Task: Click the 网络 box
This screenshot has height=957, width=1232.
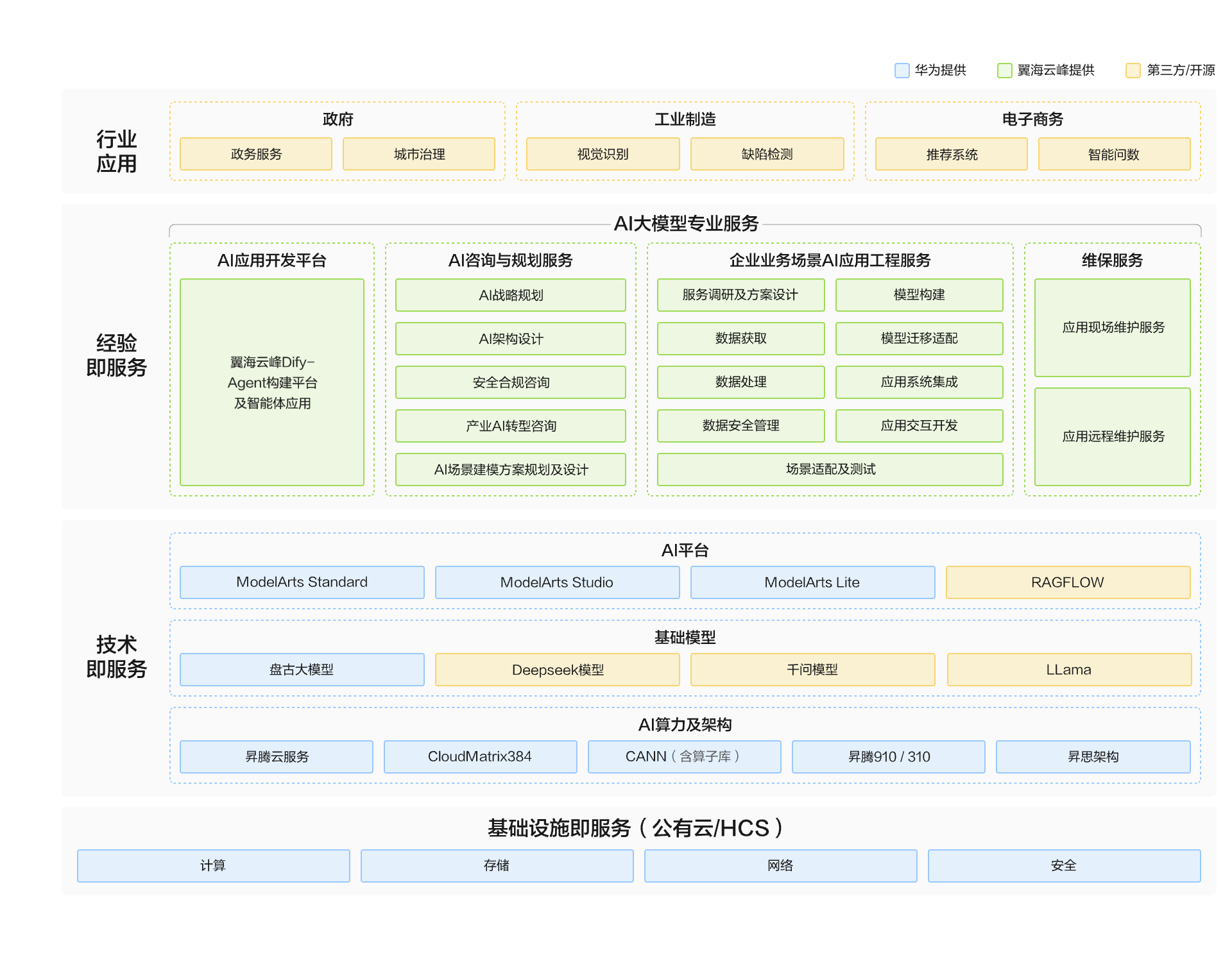Action: point(781,866)
